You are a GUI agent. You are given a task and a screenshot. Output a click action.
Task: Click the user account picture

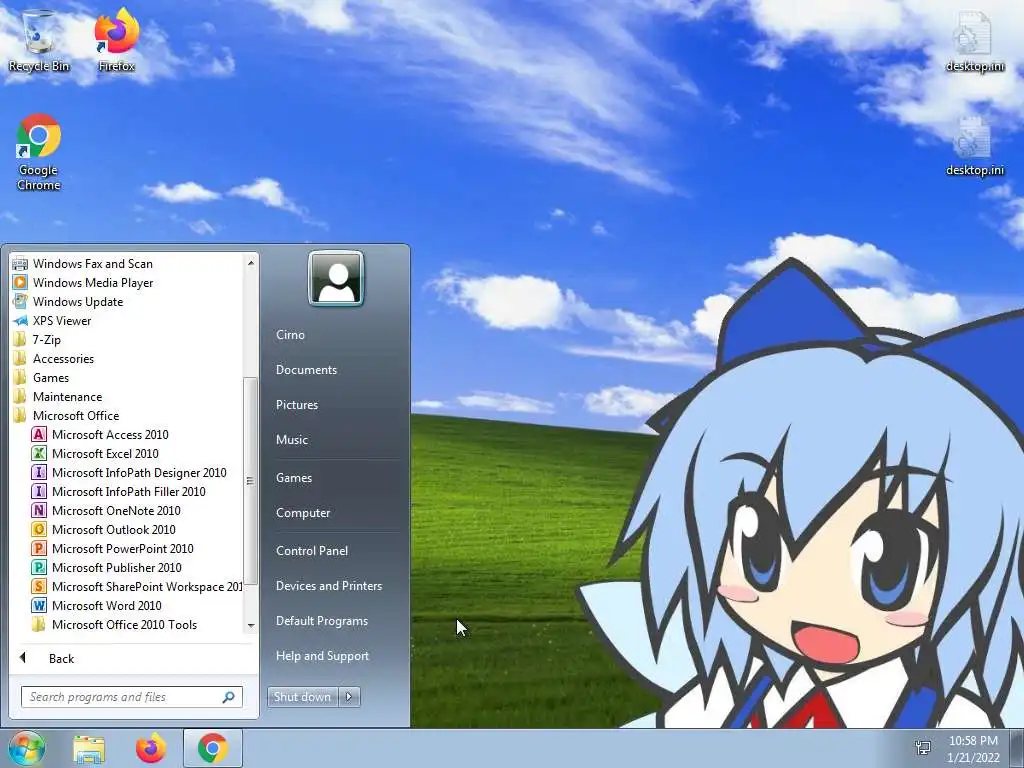tap(336, 278)
